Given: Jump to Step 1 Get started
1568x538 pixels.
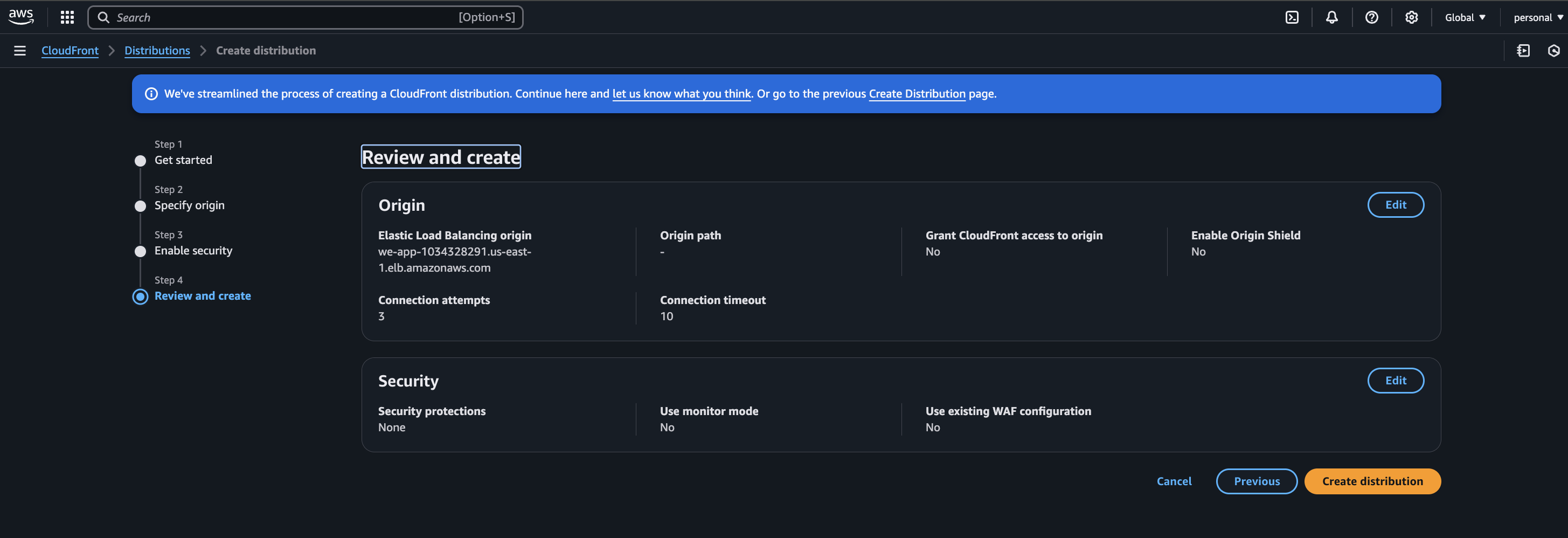Looking at the screenshot, I should click(x=183, y=160).
